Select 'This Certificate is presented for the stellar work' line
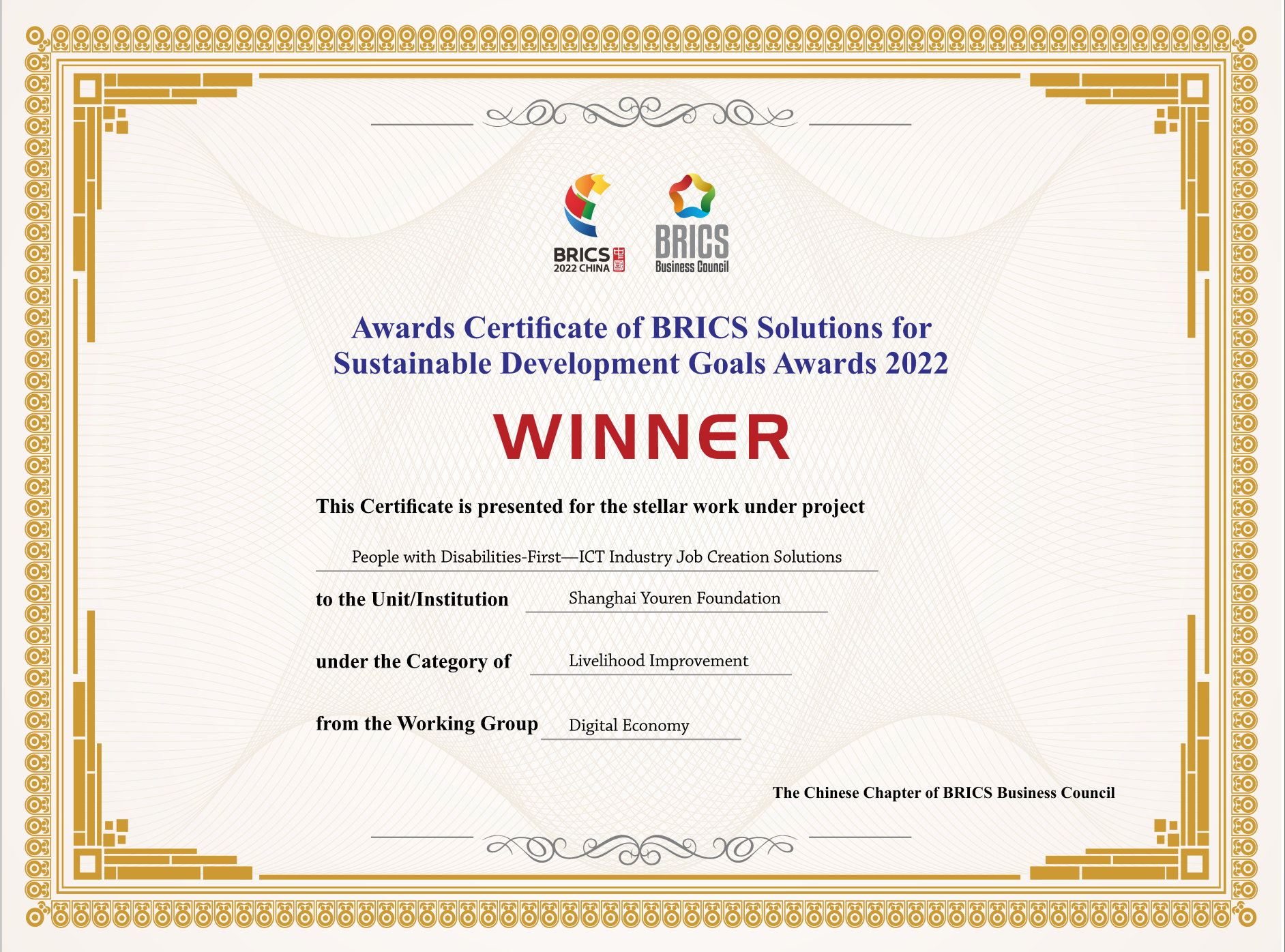This screenshot has height=952, width=1285. click(x=590, y=507)
